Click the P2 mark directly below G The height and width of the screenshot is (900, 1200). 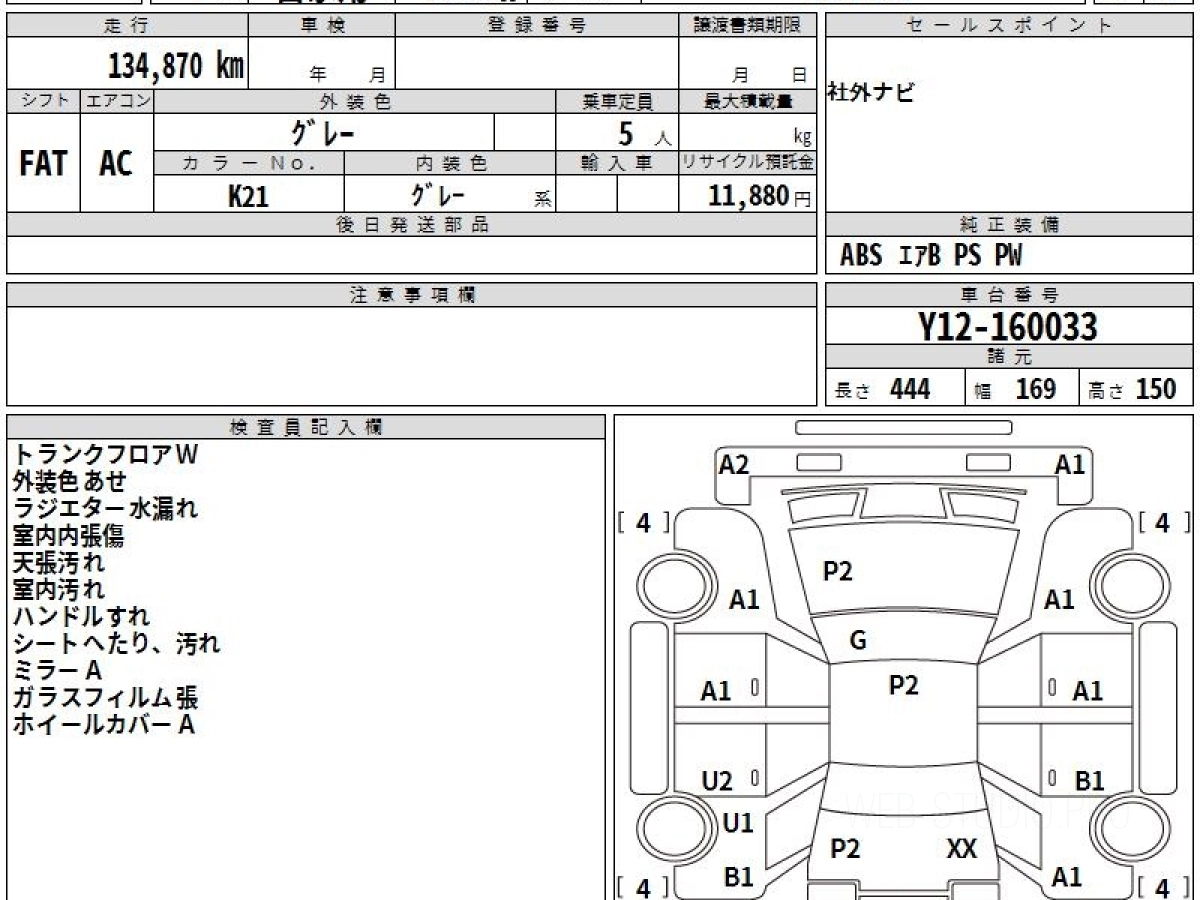coord(903,685)
